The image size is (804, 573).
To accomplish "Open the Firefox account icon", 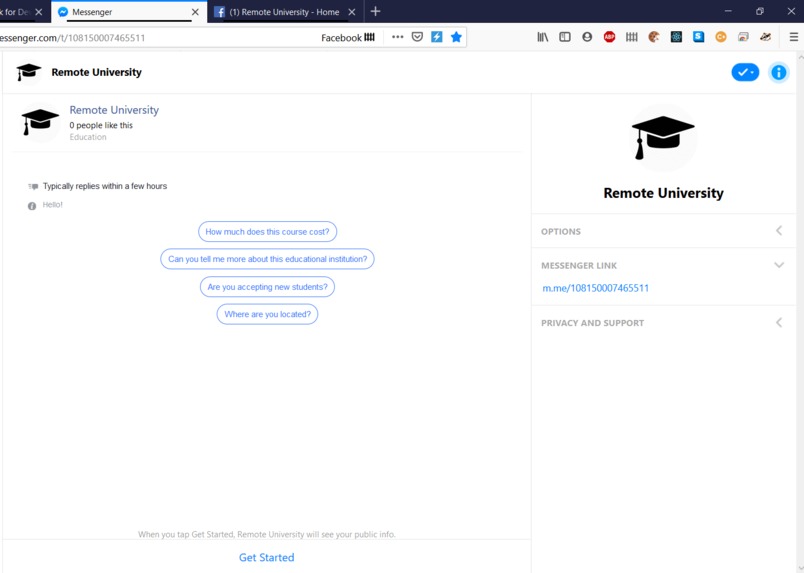I will (x=587, y=37).
